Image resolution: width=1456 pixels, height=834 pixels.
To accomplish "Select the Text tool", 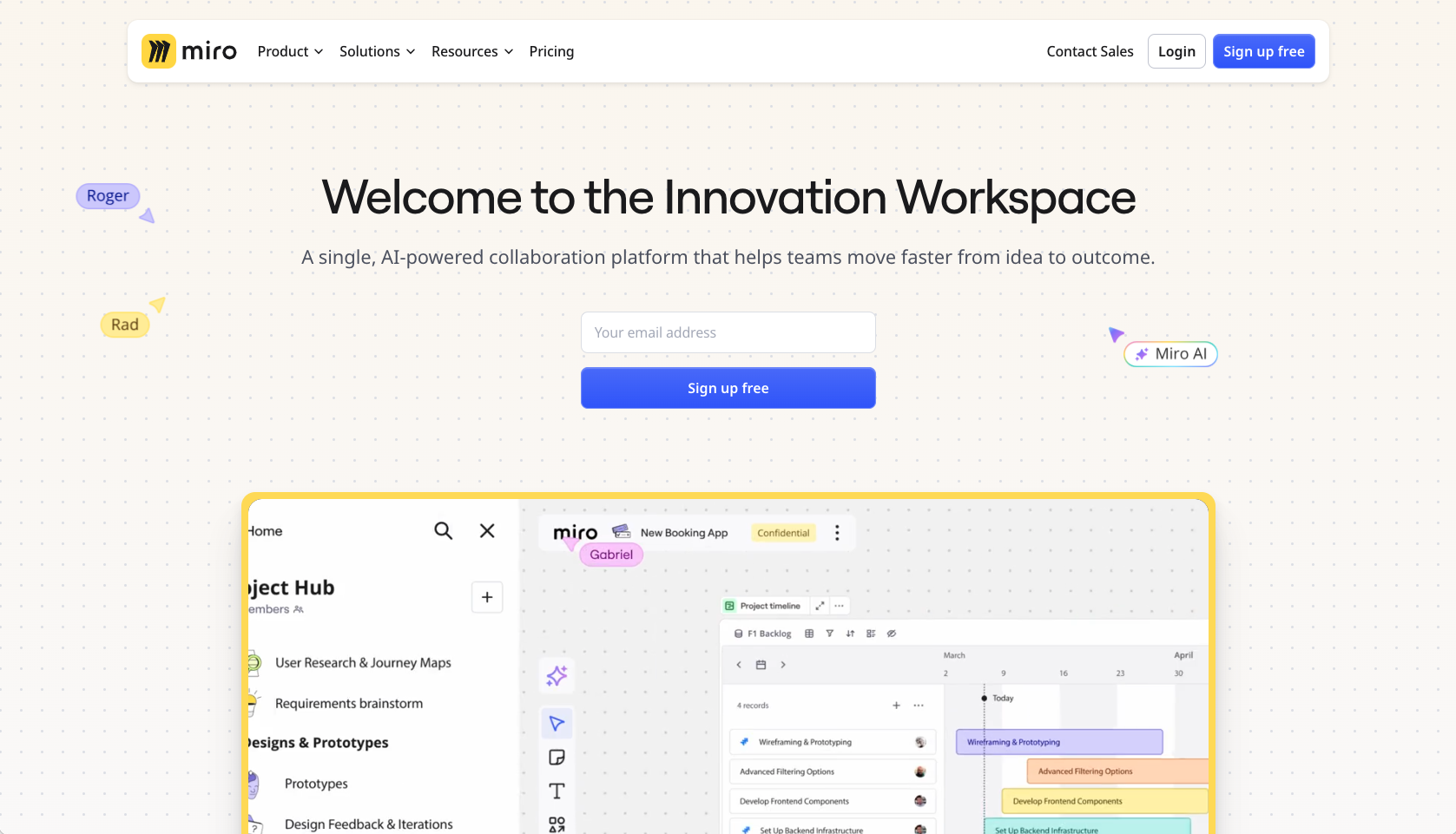I will coord(557,791).
